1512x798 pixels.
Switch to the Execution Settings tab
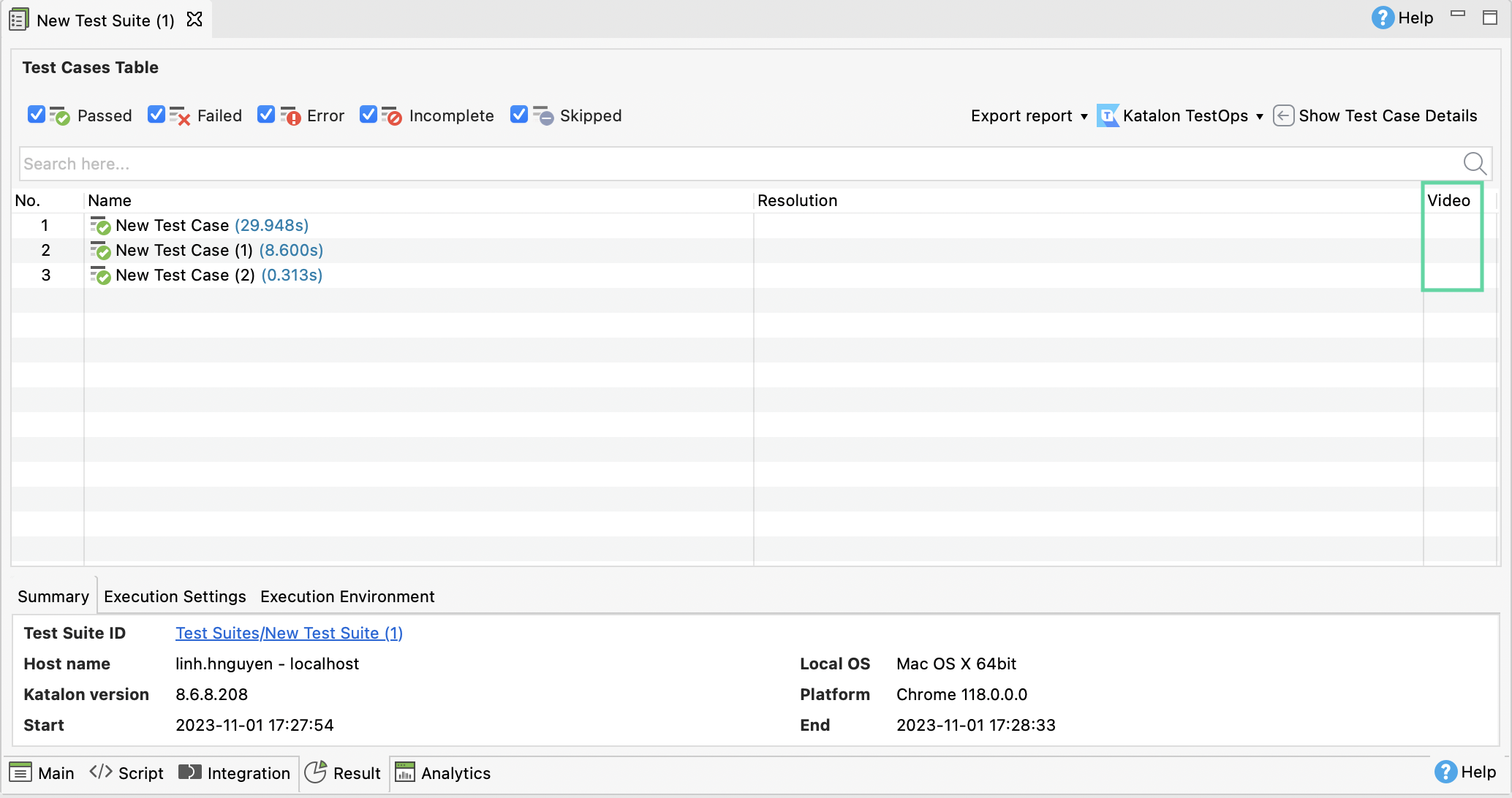coord(174,596)
